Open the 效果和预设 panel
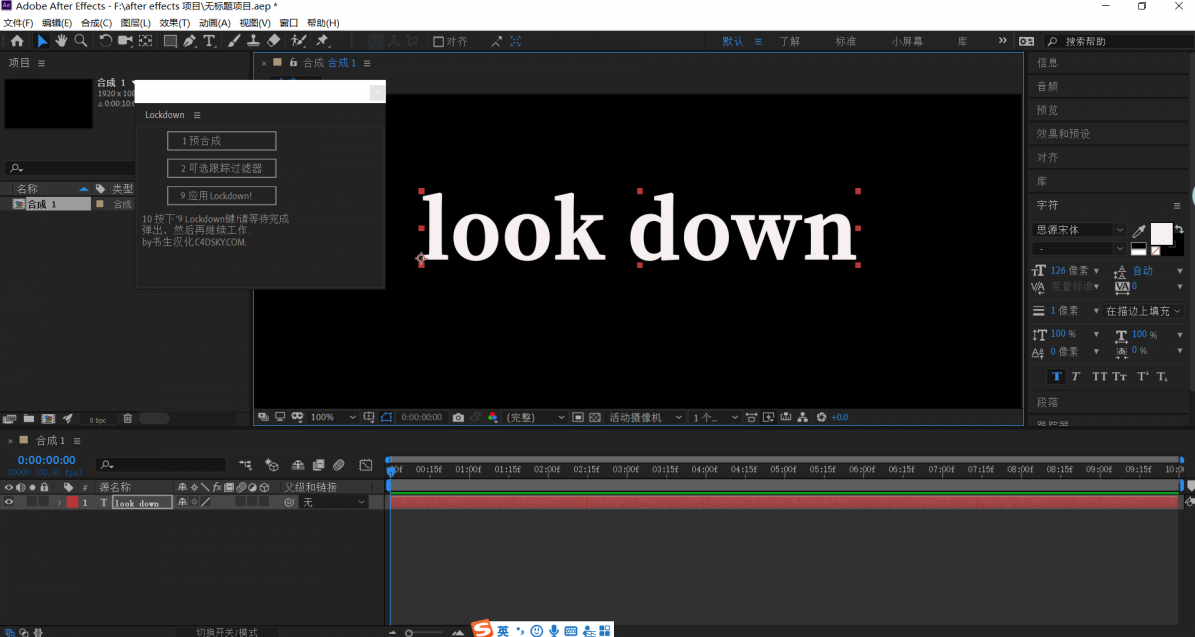 point(1063,134)
